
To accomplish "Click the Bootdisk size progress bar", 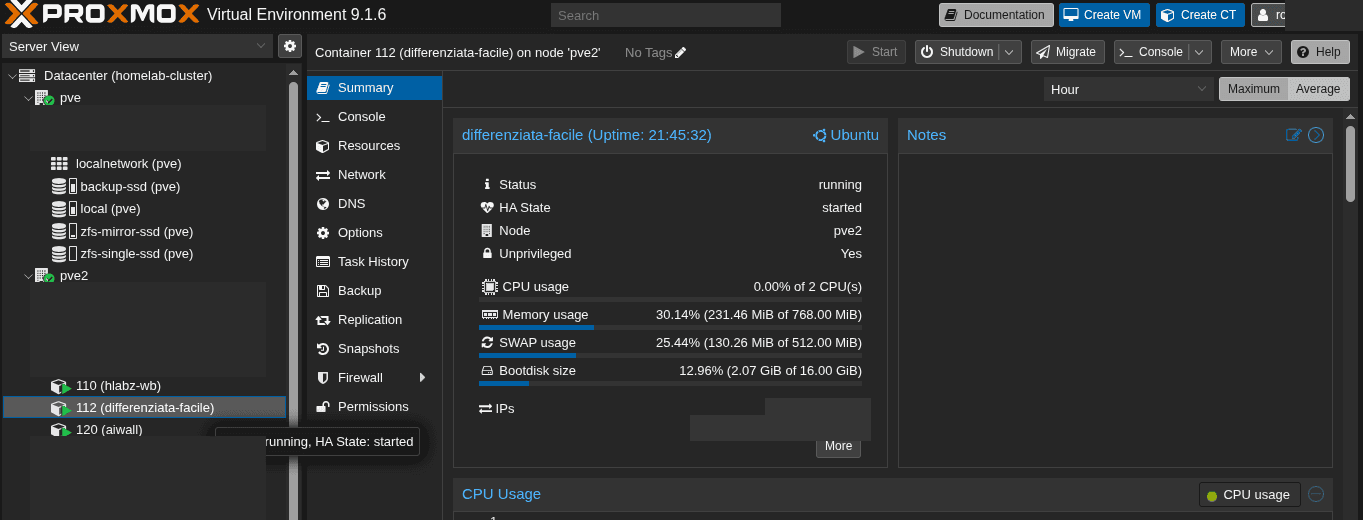I will point(670,383).
